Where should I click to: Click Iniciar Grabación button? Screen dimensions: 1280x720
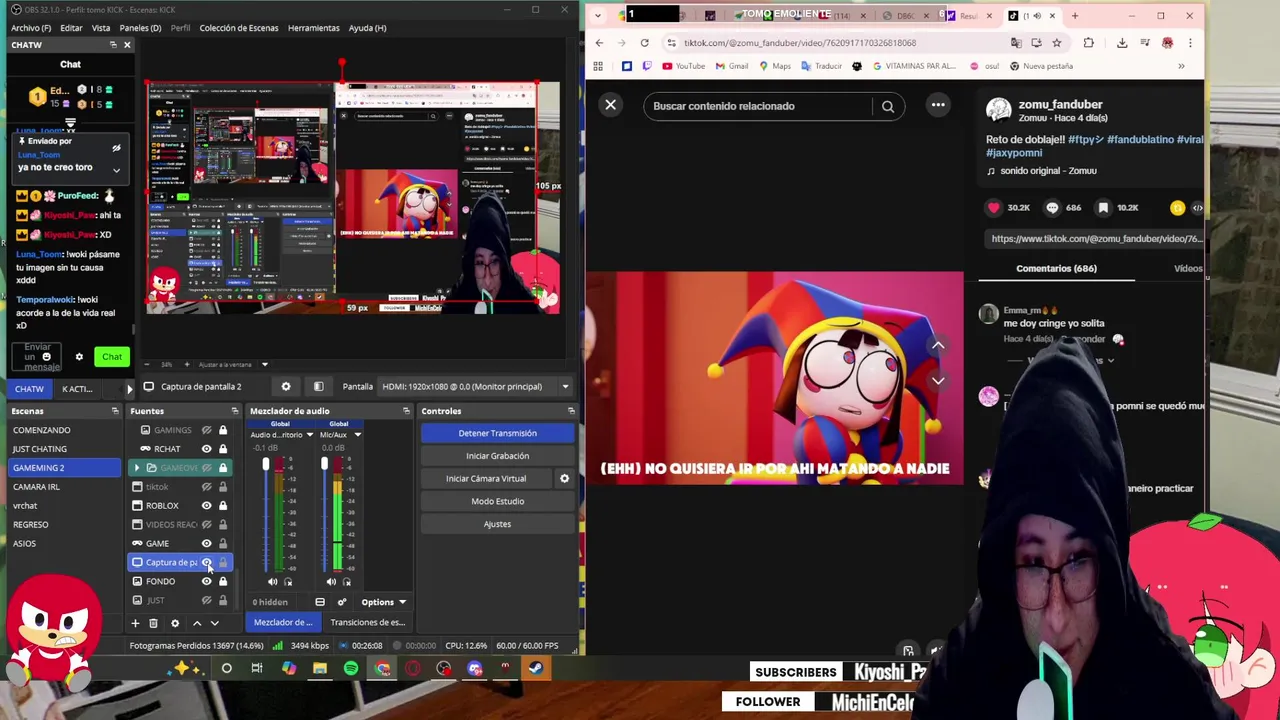click(497, 456)
